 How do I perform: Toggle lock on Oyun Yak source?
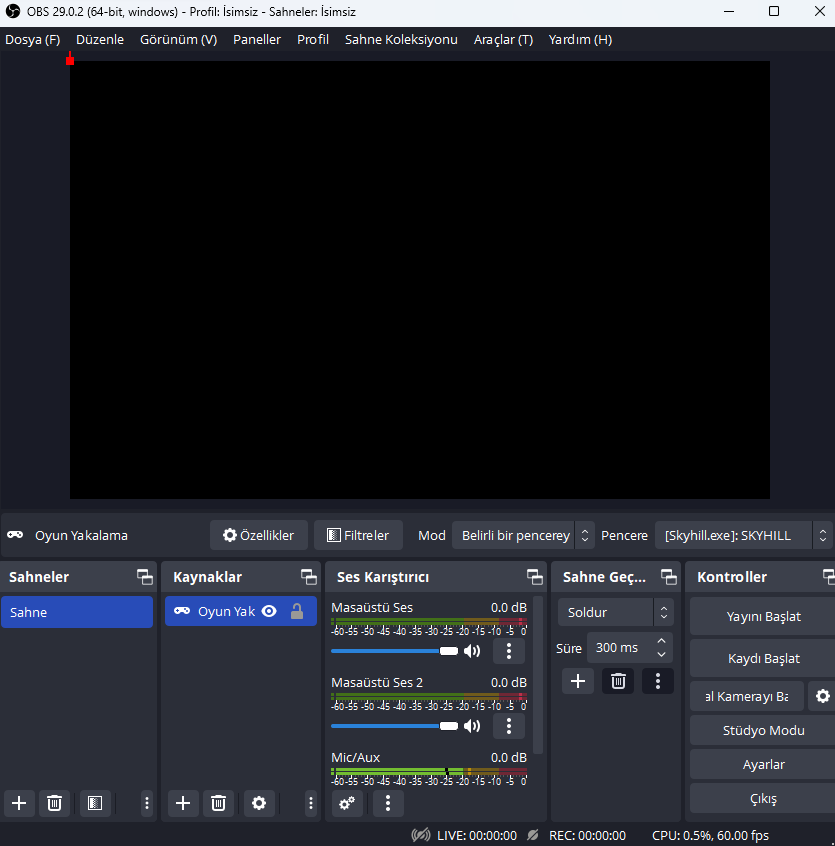point(297,611)
